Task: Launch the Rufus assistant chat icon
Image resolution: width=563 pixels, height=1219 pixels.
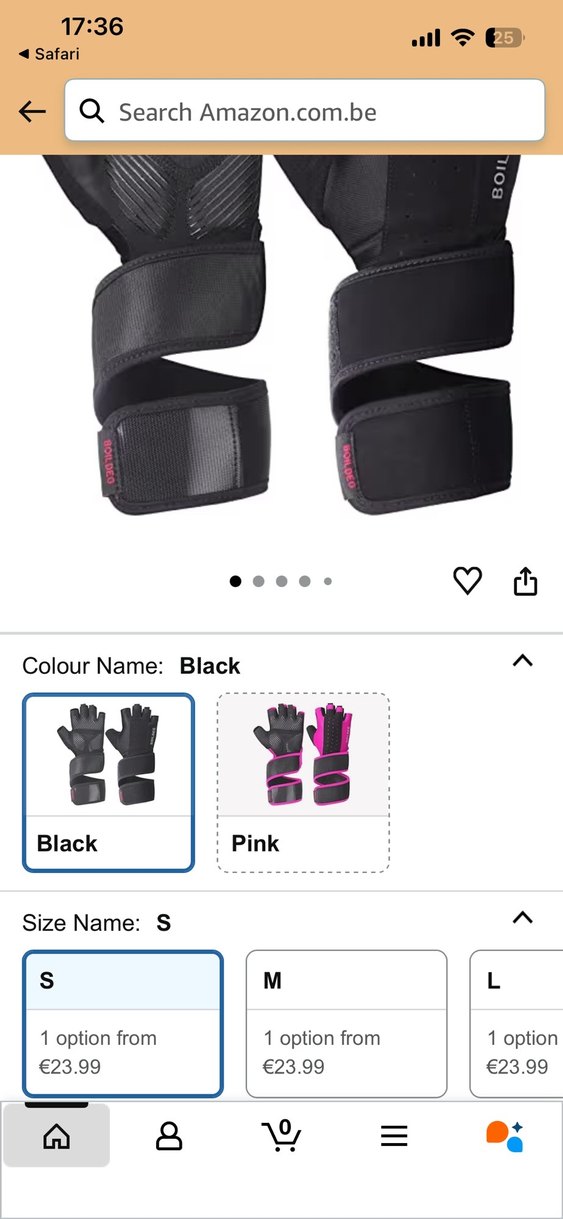Action: point(505,1136)
